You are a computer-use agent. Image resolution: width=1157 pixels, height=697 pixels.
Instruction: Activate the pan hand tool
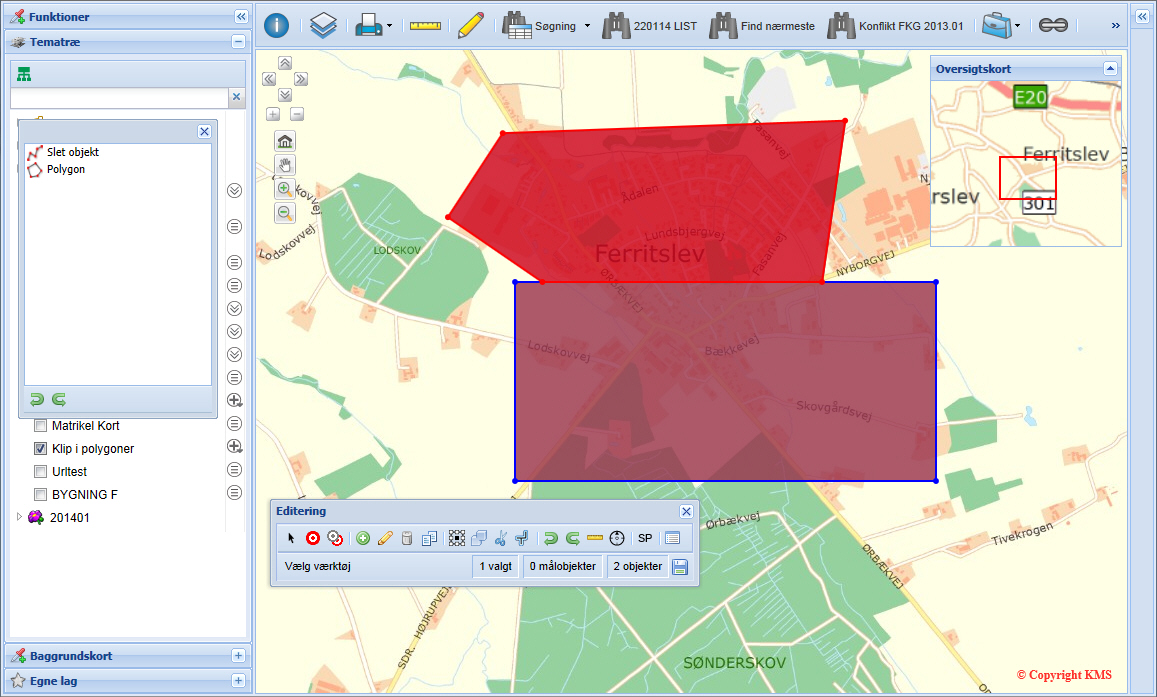(285, 165)
